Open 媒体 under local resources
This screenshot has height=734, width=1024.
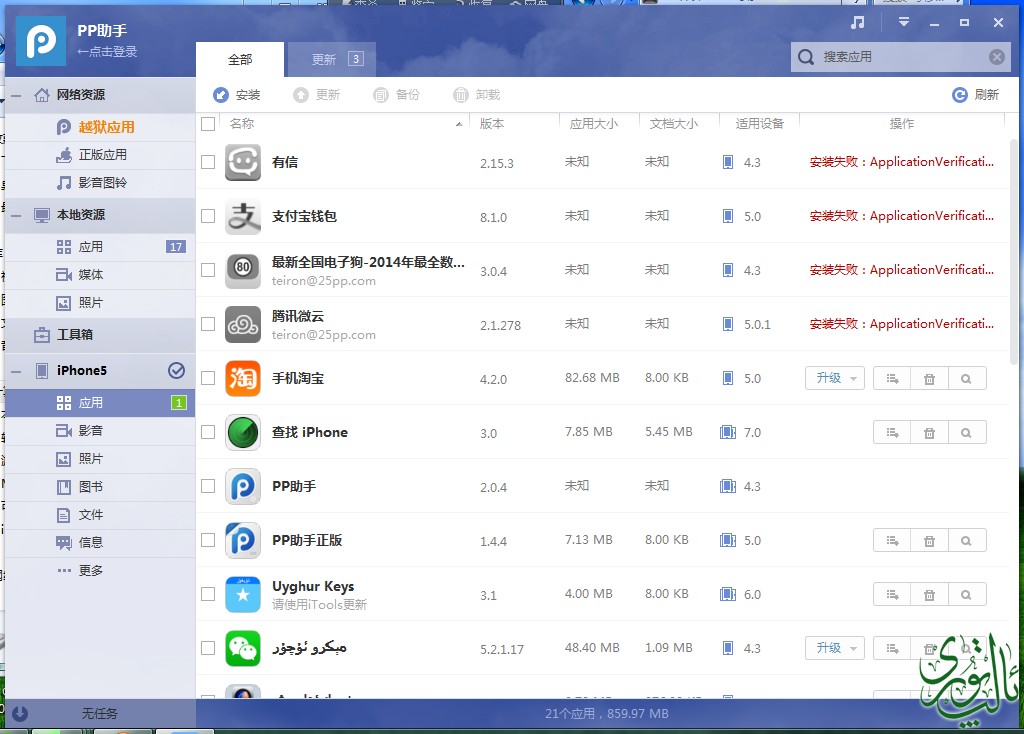point(100,275)
